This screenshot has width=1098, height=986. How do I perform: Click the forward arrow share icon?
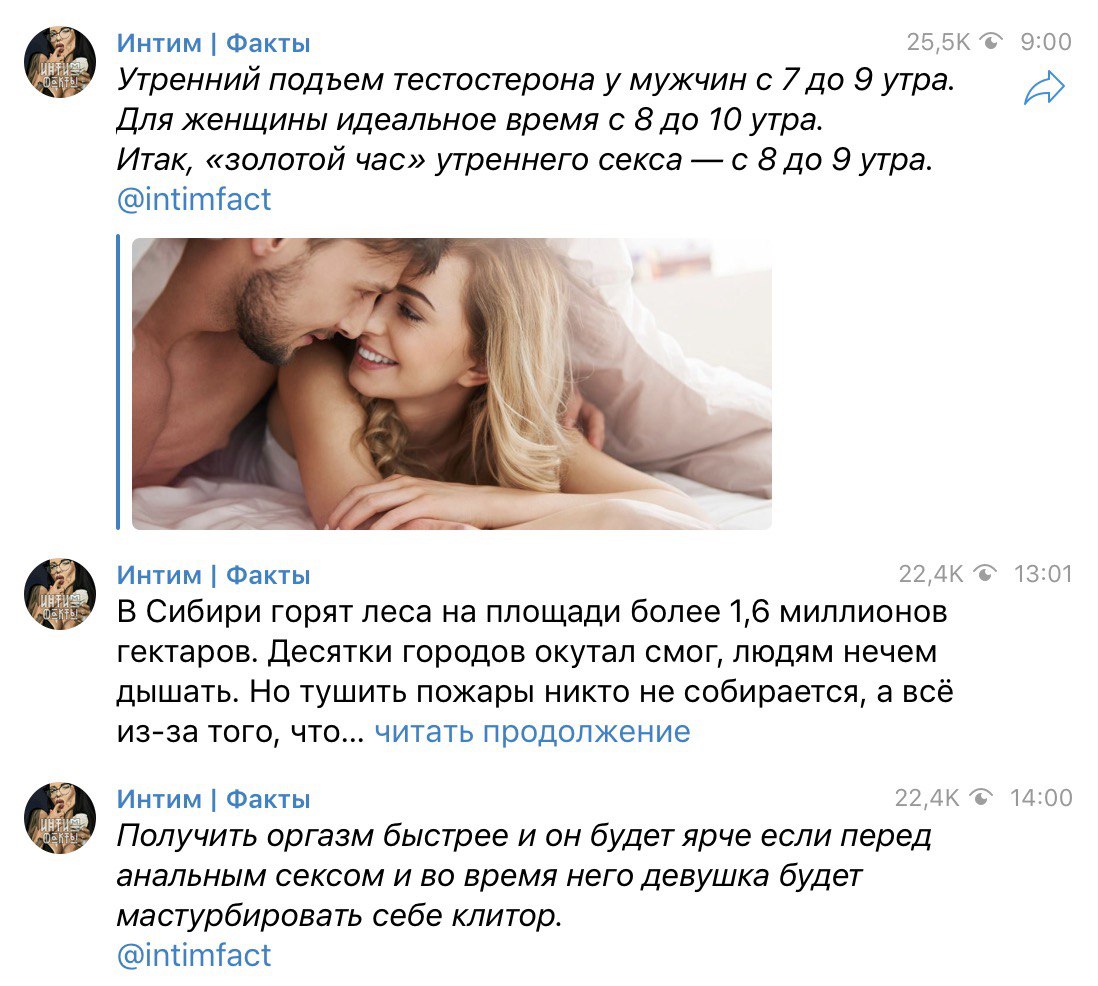(x=1043, y=88)
